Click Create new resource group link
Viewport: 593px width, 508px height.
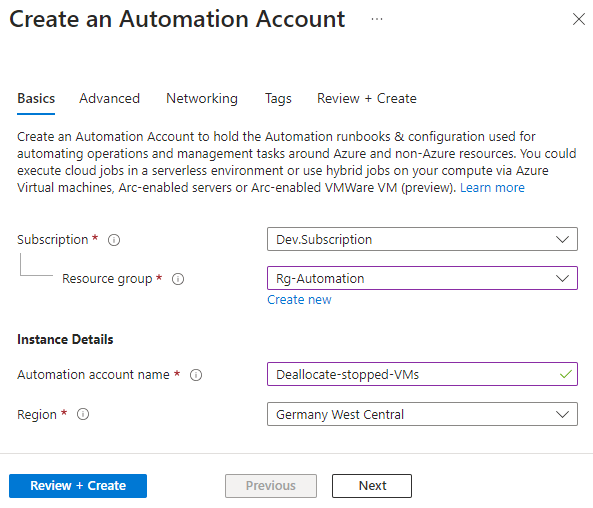(x=299, y=300)
